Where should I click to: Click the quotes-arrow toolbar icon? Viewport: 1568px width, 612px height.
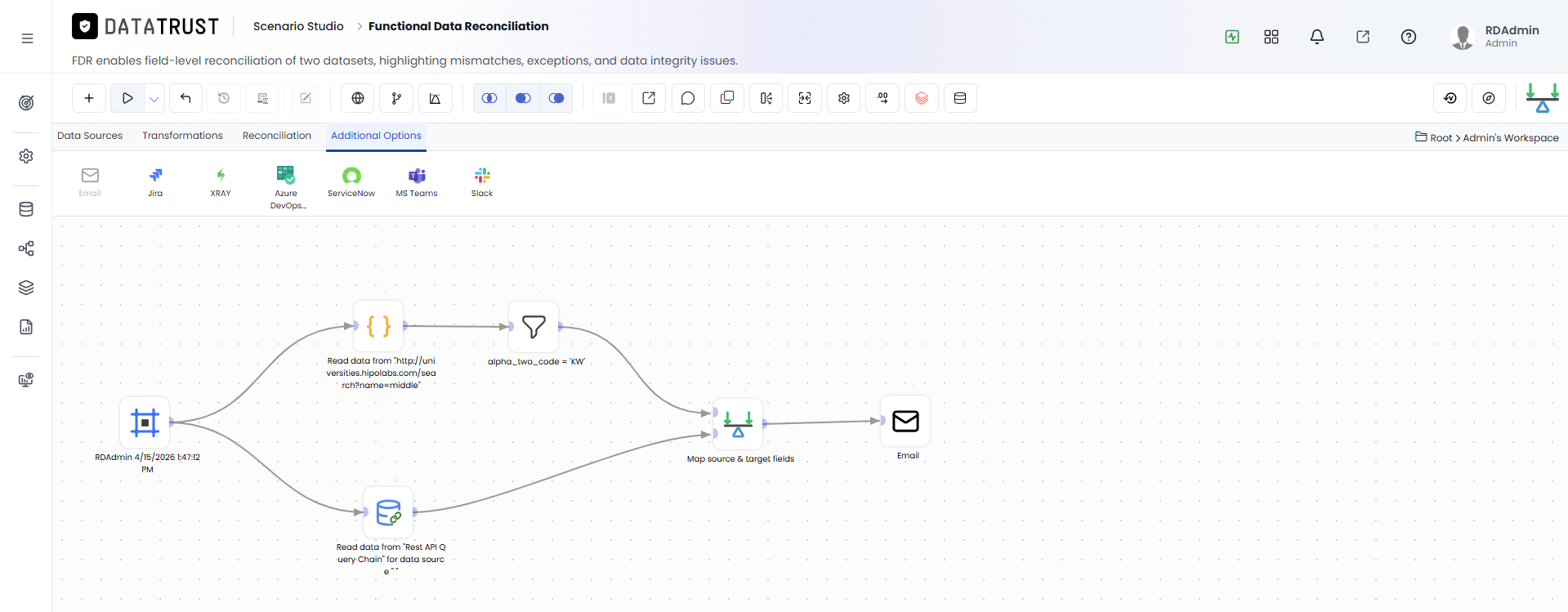[882, 98]
